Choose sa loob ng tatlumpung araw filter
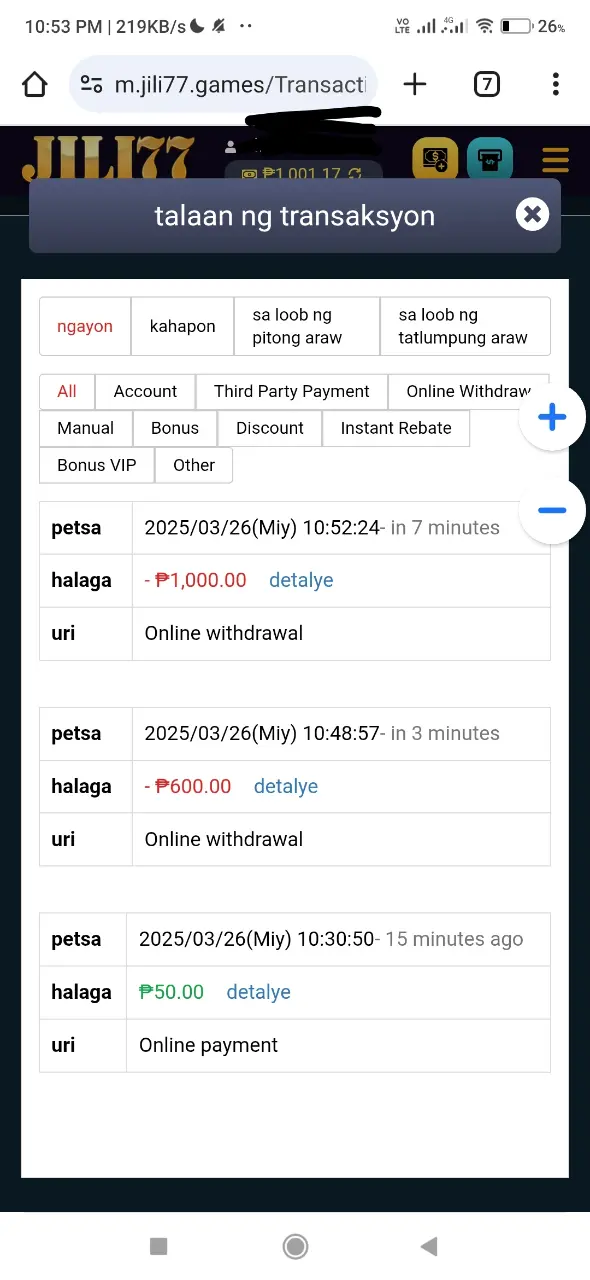The image size is (590, 1280). tap(465, 326)
